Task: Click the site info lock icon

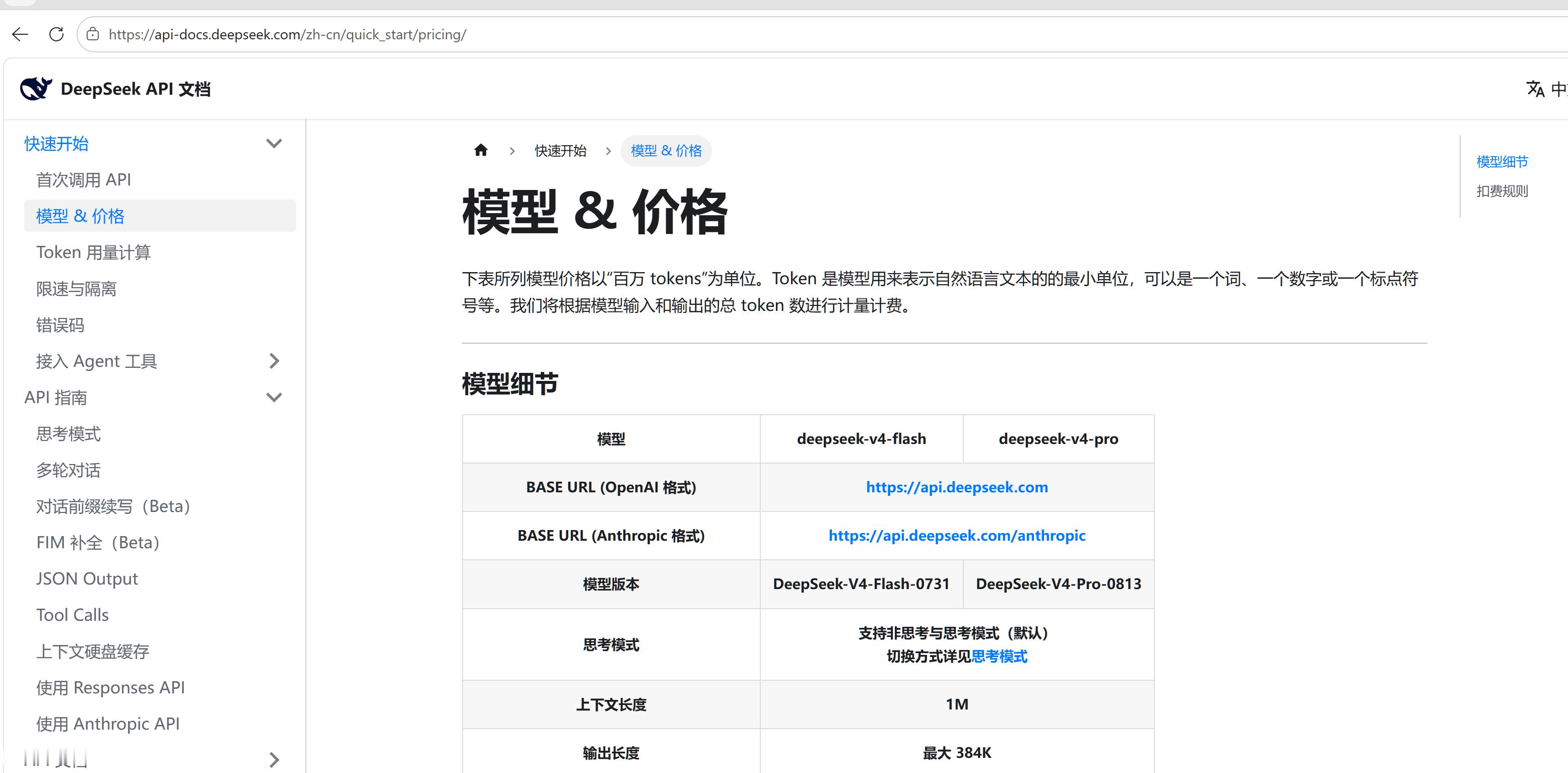Action: coord(93,35)
